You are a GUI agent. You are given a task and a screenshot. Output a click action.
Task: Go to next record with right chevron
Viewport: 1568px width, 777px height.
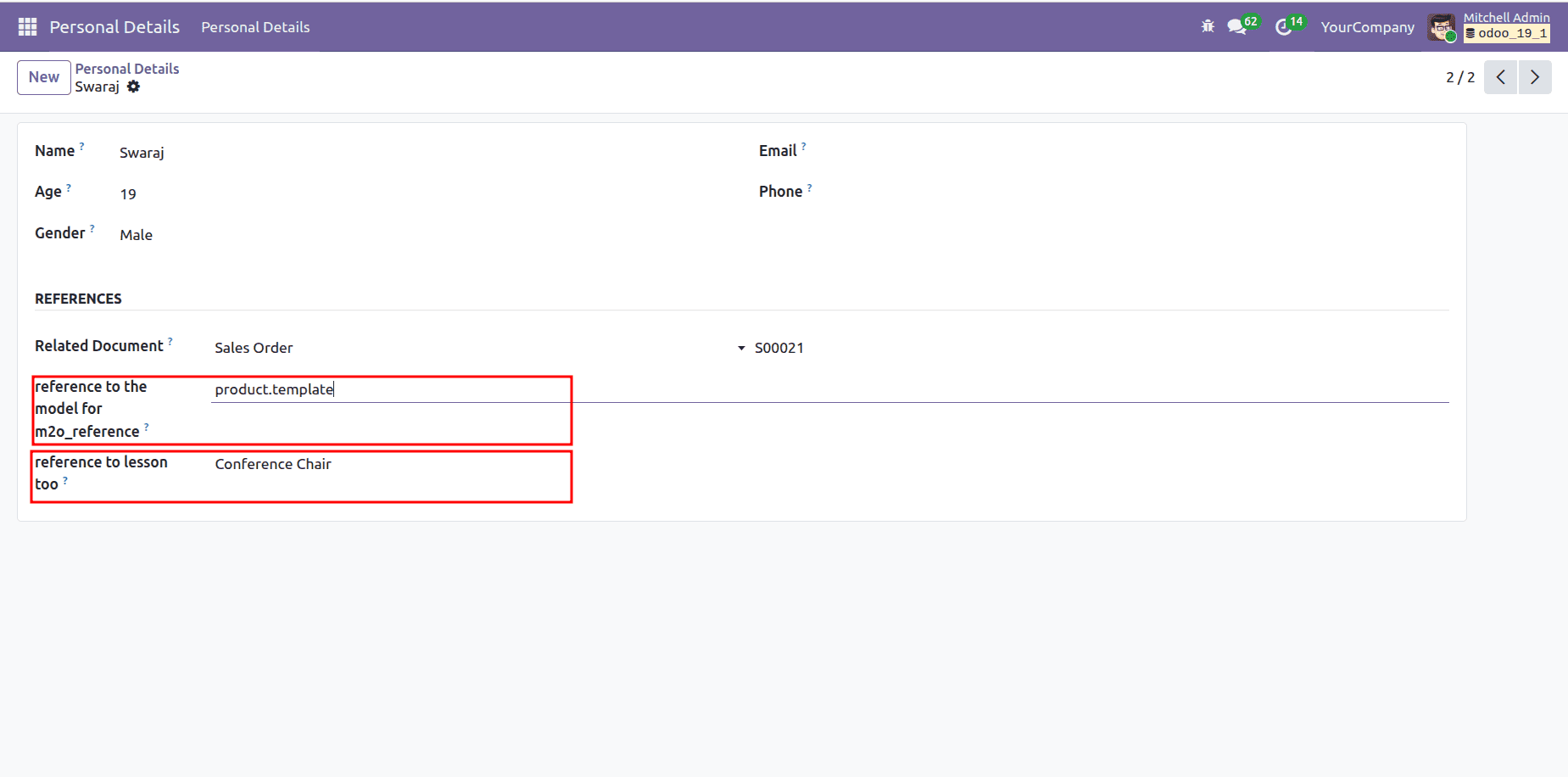coord(1534,76)
